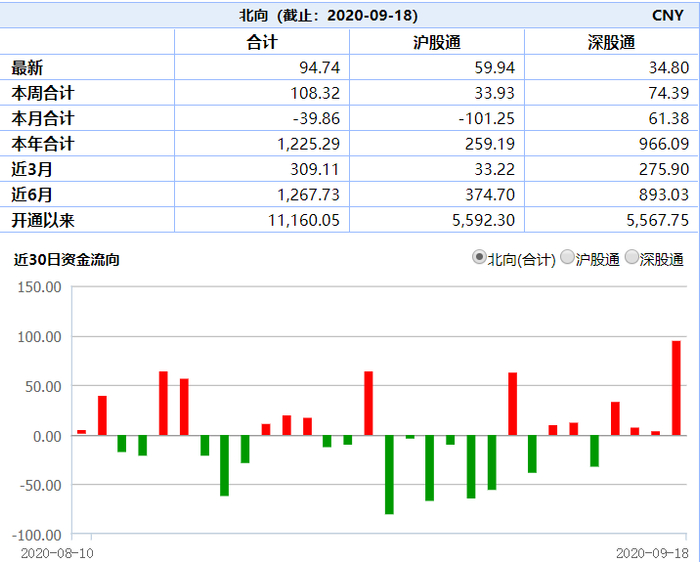Click the deepest green bar in chart

[389, 475]
